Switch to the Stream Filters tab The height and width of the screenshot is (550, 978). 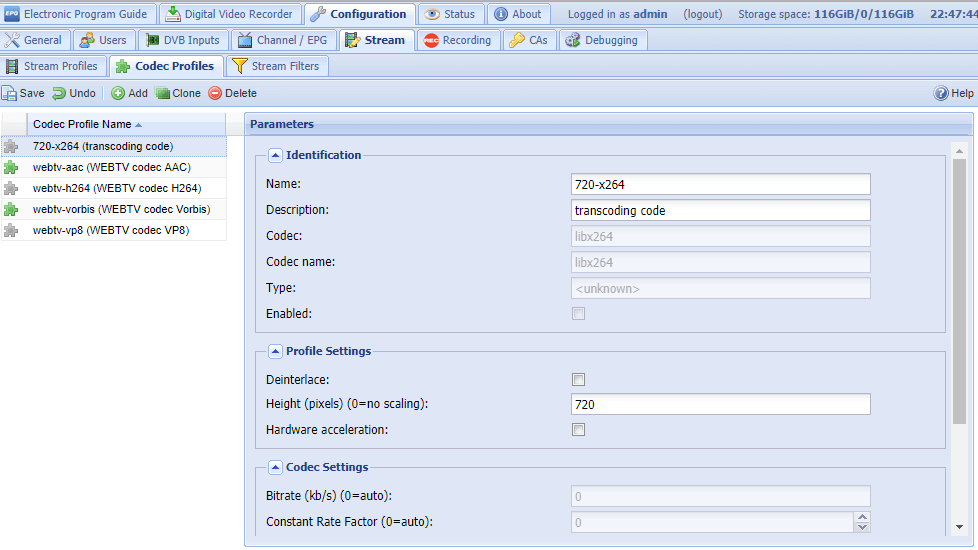tap(276, 66)
